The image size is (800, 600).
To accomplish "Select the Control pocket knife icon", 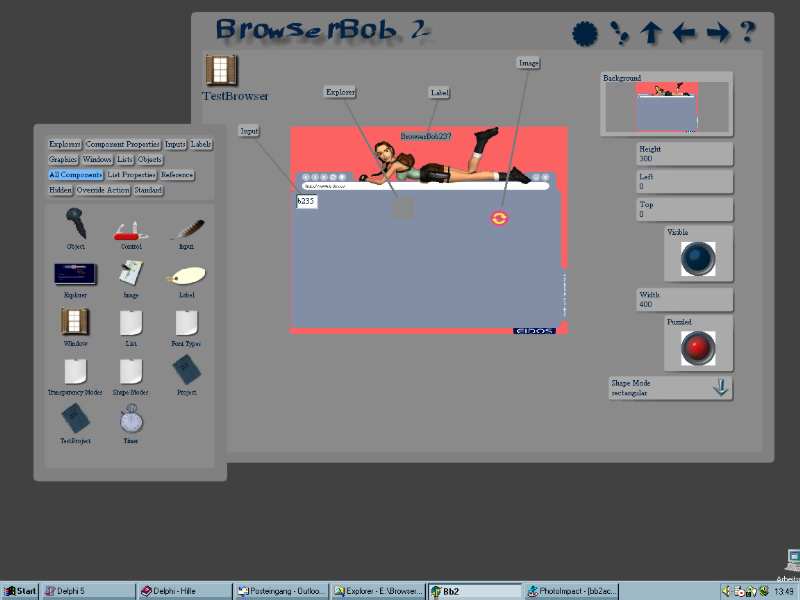I will pyautogui.click(x=131, y=231).
